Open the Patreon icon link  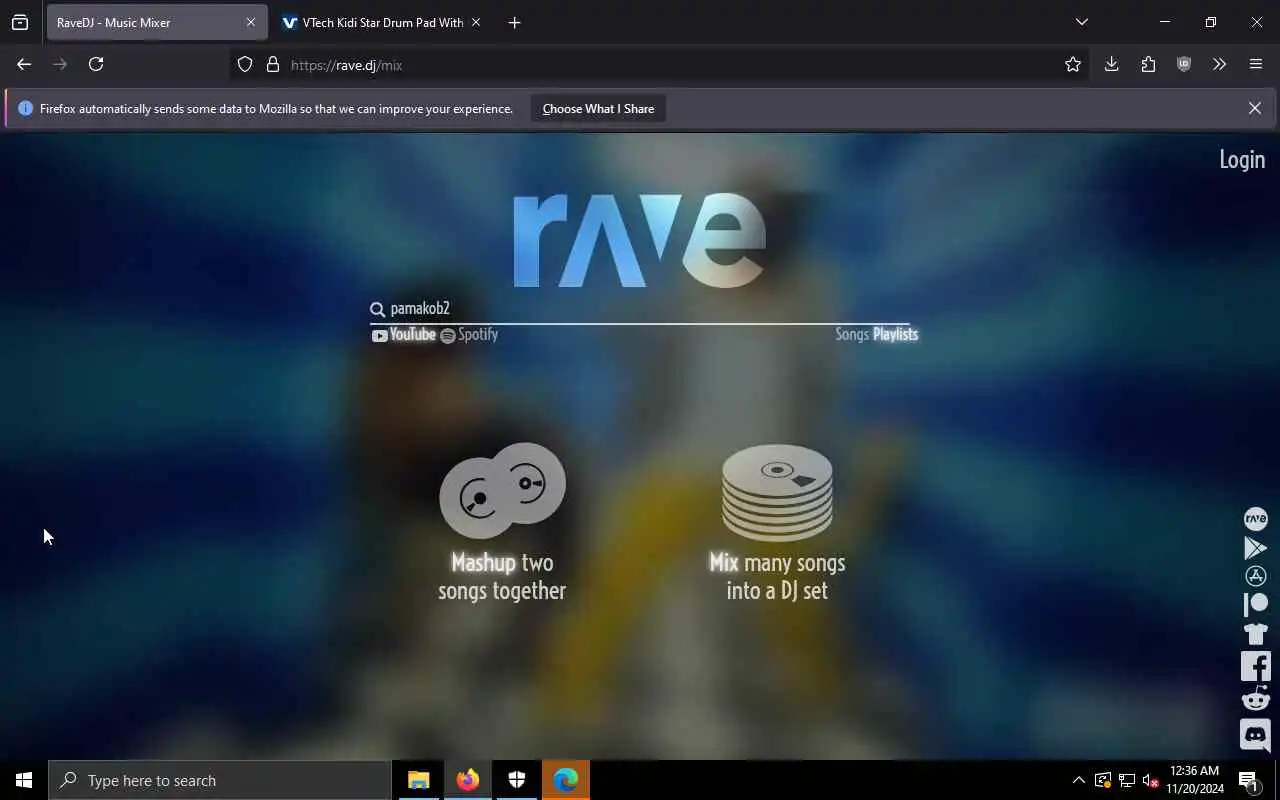point(1255,604)
